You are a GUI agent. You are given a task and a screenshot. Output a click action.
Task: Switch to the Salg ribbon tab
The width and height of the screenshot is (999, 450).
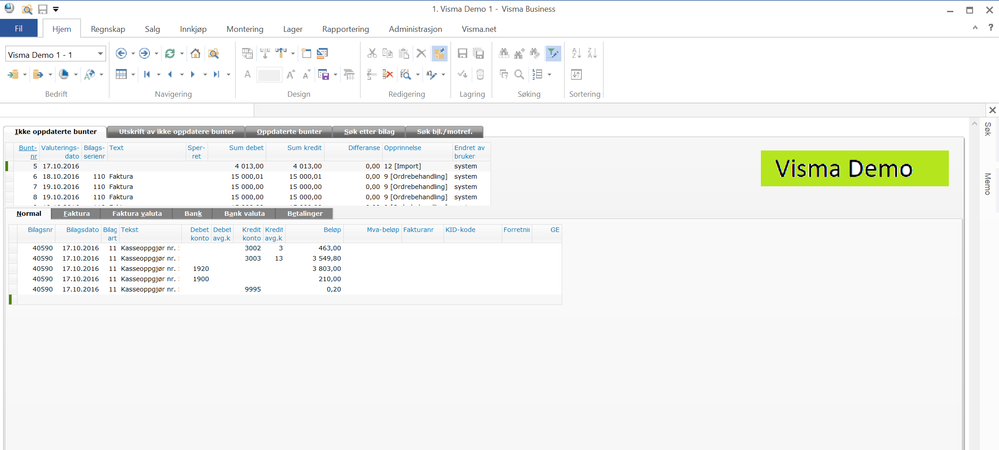(153, 29)
